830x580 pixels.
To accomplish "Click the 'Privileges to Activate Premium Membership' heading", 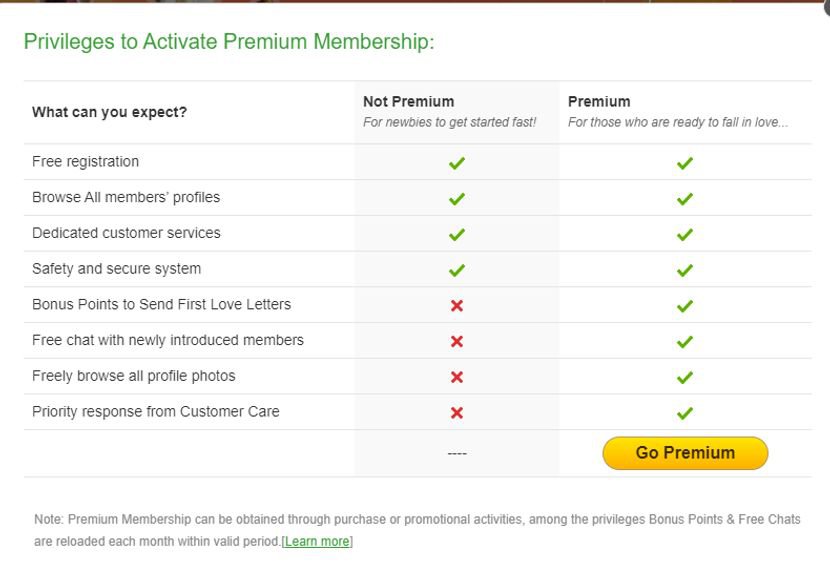I will tap(228, 42).
